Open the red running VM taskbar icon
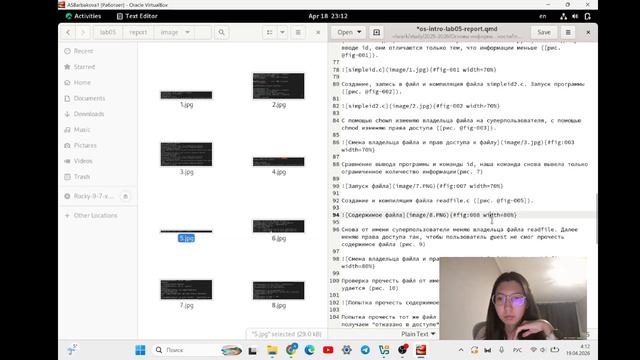 pos(421,350)
